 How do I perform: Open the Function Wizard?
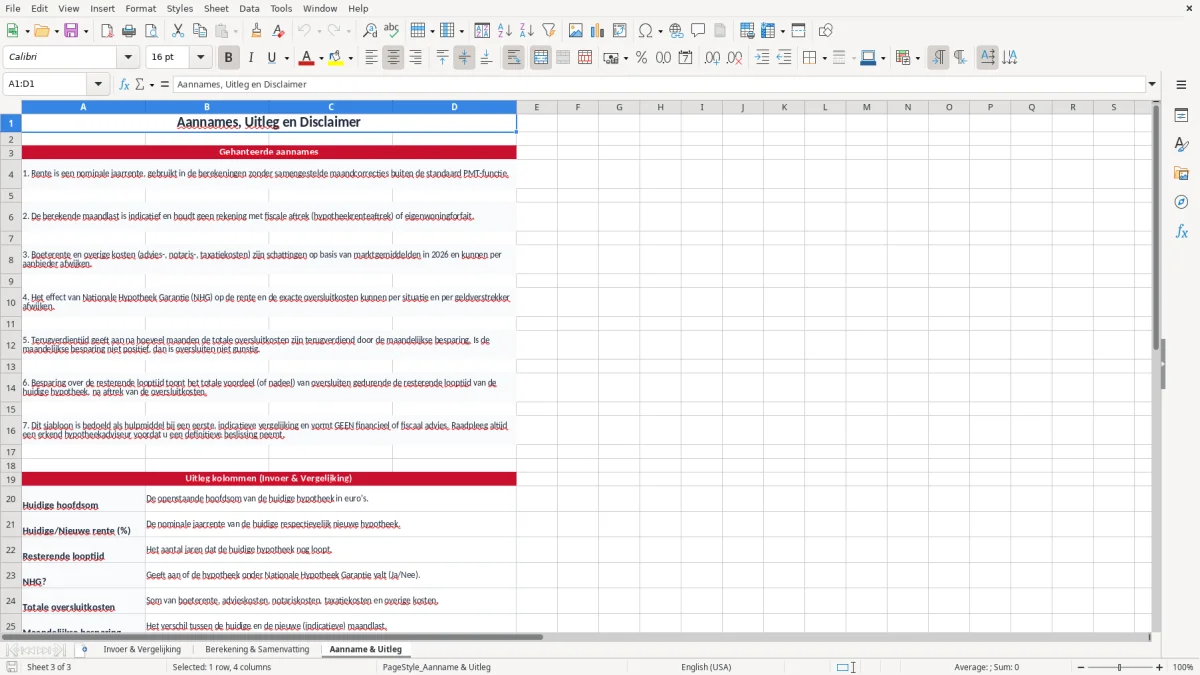(x=124, y=85)
